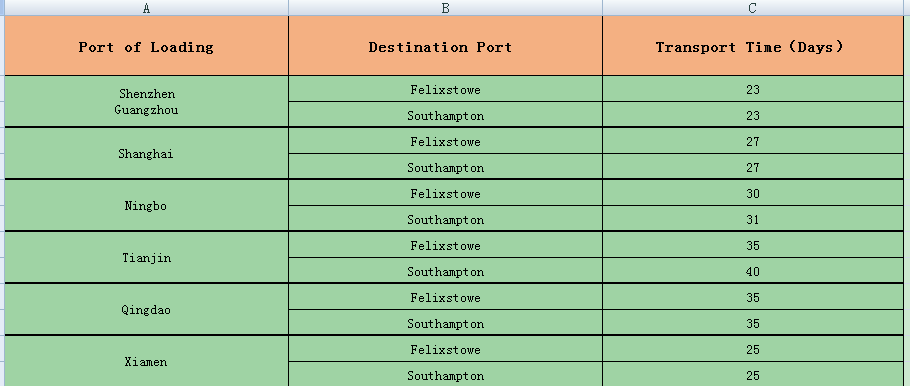Select Southampton in the Tianjin row
Viewport: 910px width, 386px height.
(x=445, y=271)
